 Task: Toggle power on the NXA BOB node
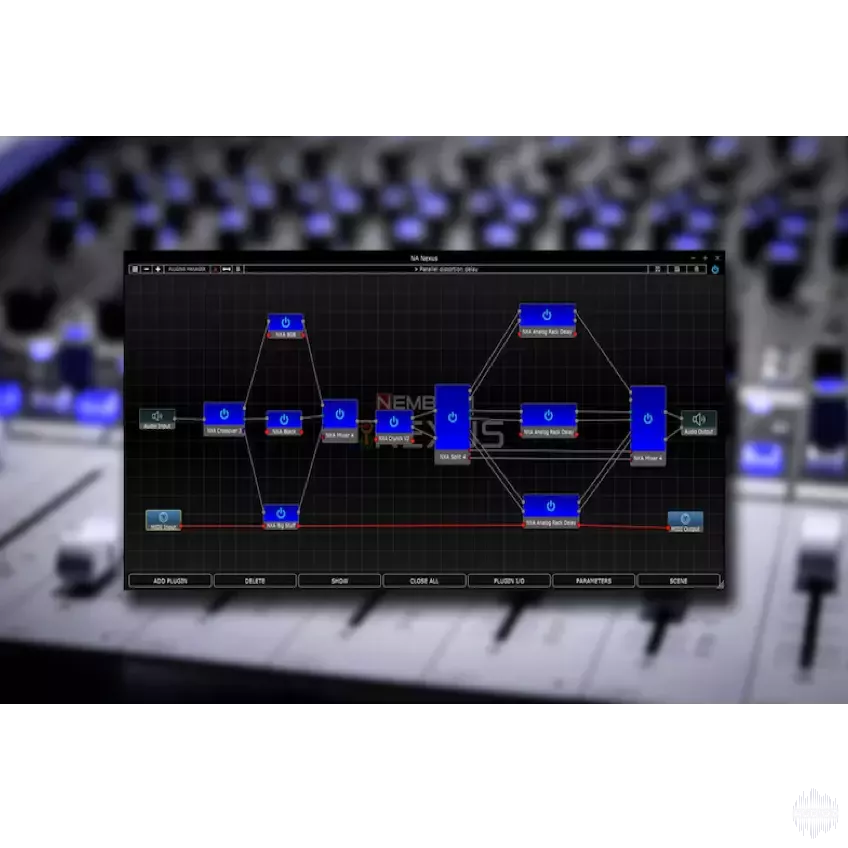point(286,323)
